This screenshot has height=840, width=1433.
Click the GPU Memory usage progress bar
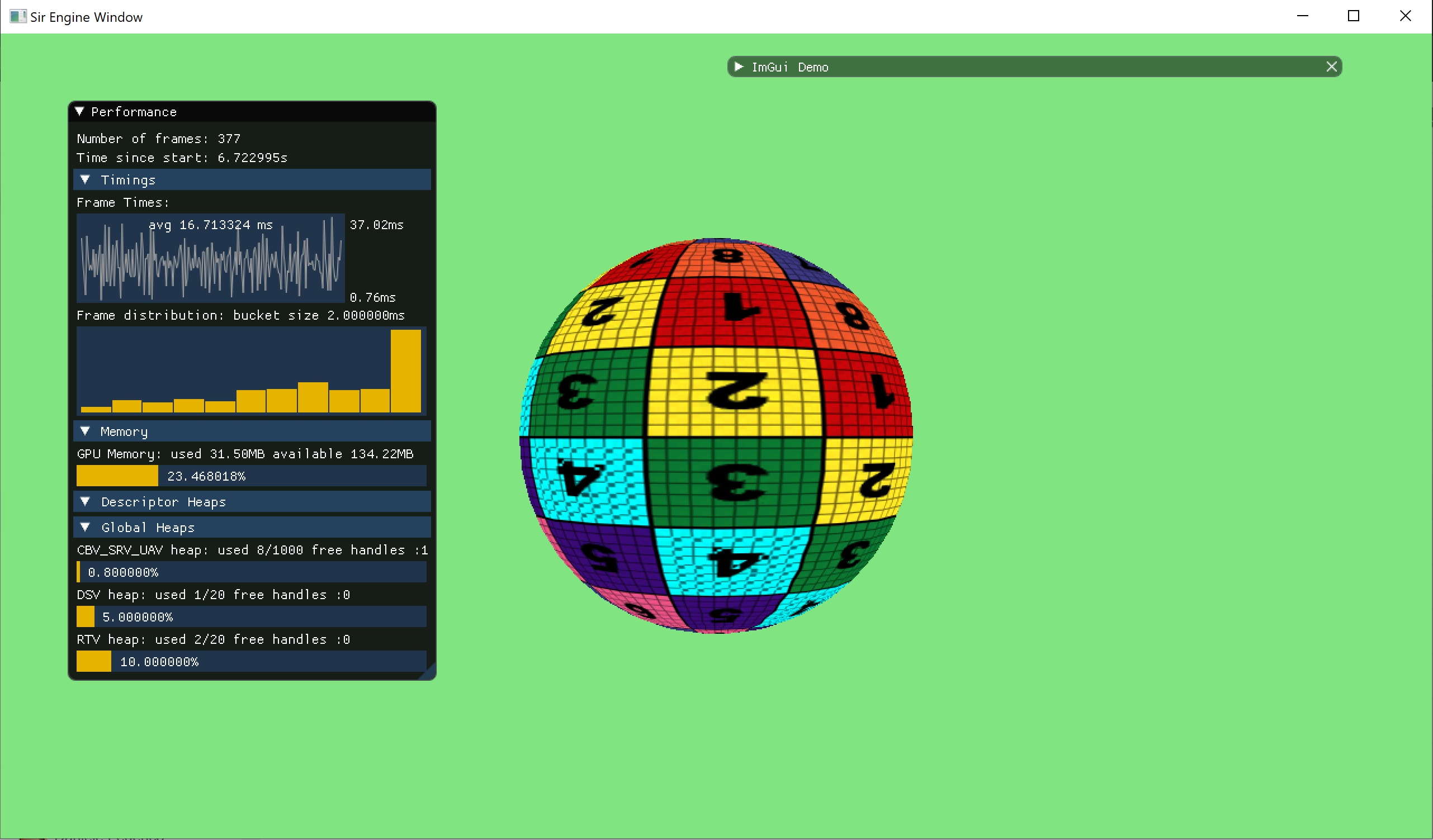252,476
